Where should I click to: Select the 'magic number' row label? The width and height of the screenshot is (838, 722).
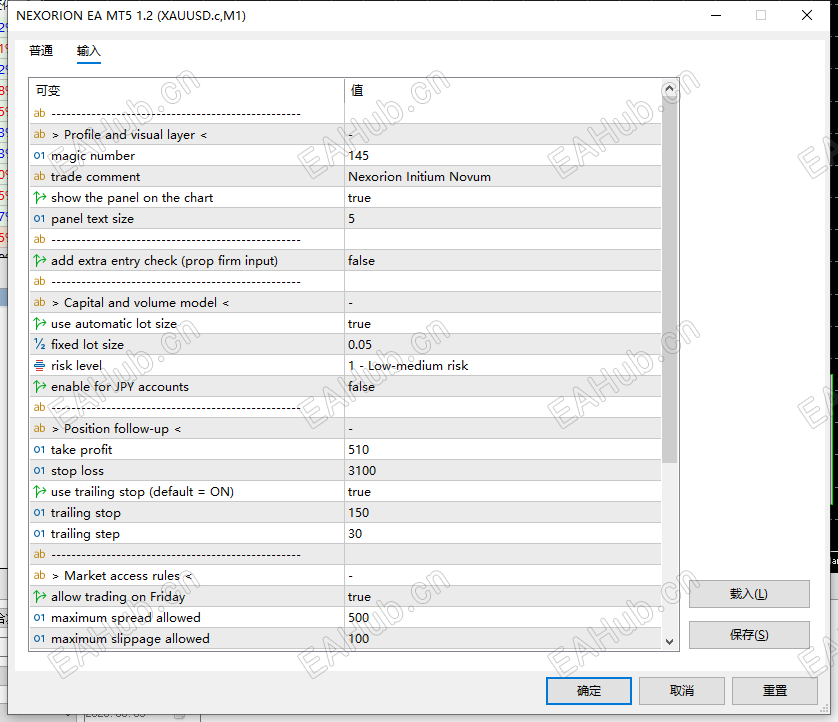(x=93, y=156)
